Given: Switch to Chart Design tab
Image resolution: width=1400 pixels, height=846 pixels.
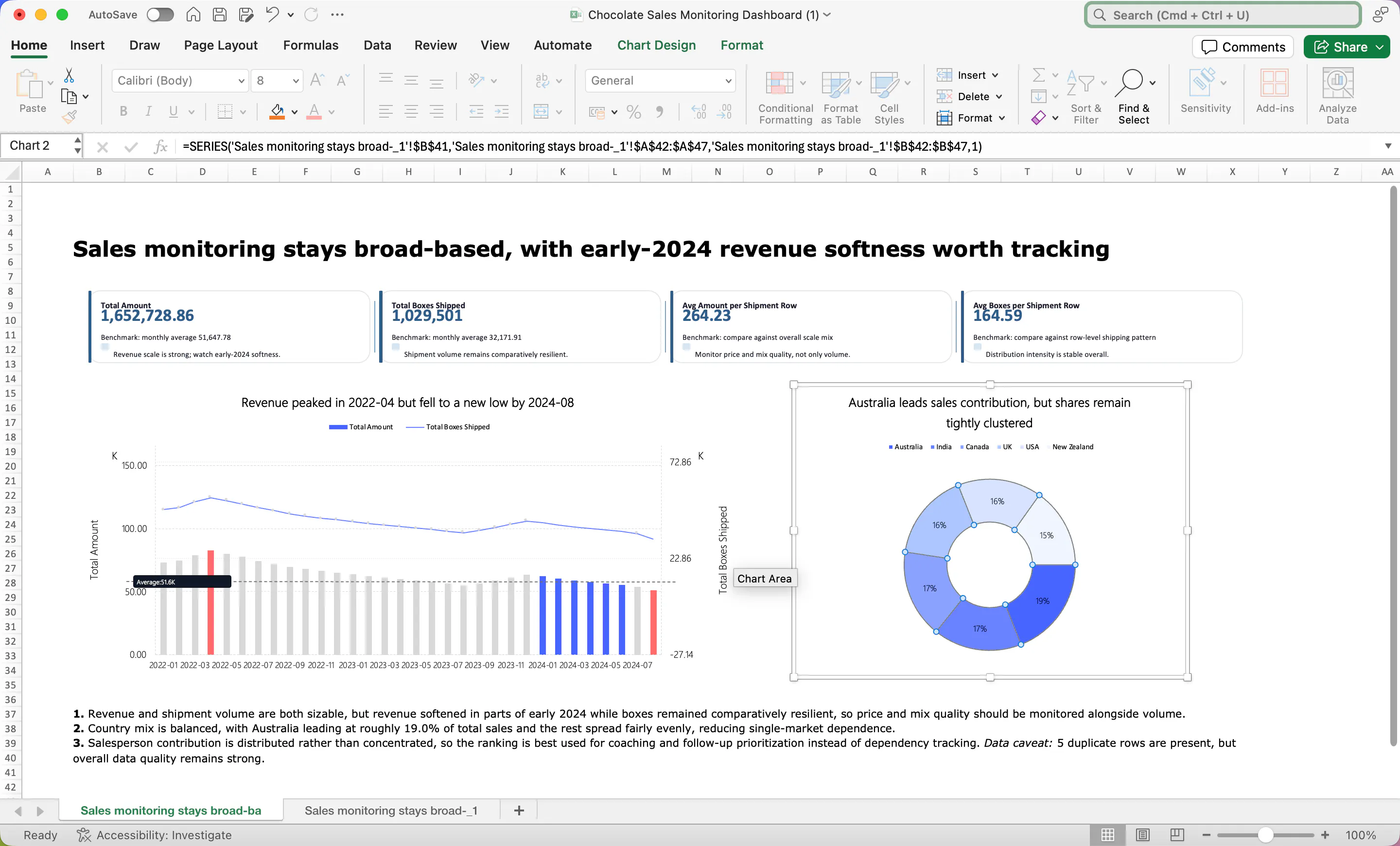Looking at the screenshot, I should click(656, 45).
